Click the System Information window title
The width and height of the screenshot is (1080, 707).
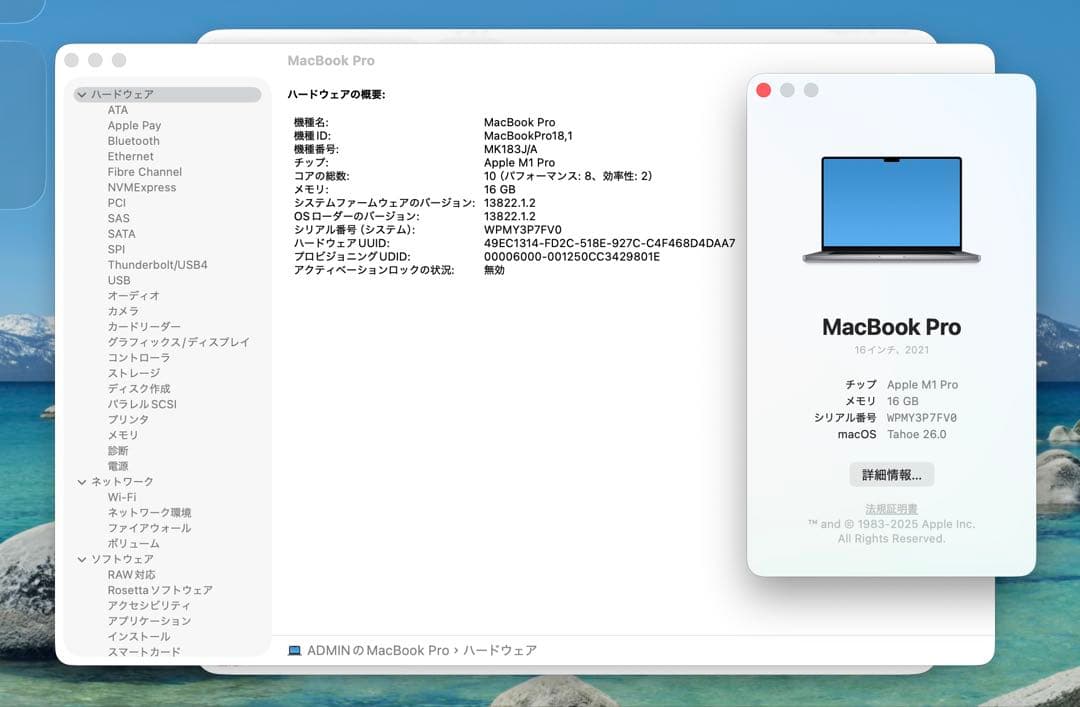coord(331,61)
